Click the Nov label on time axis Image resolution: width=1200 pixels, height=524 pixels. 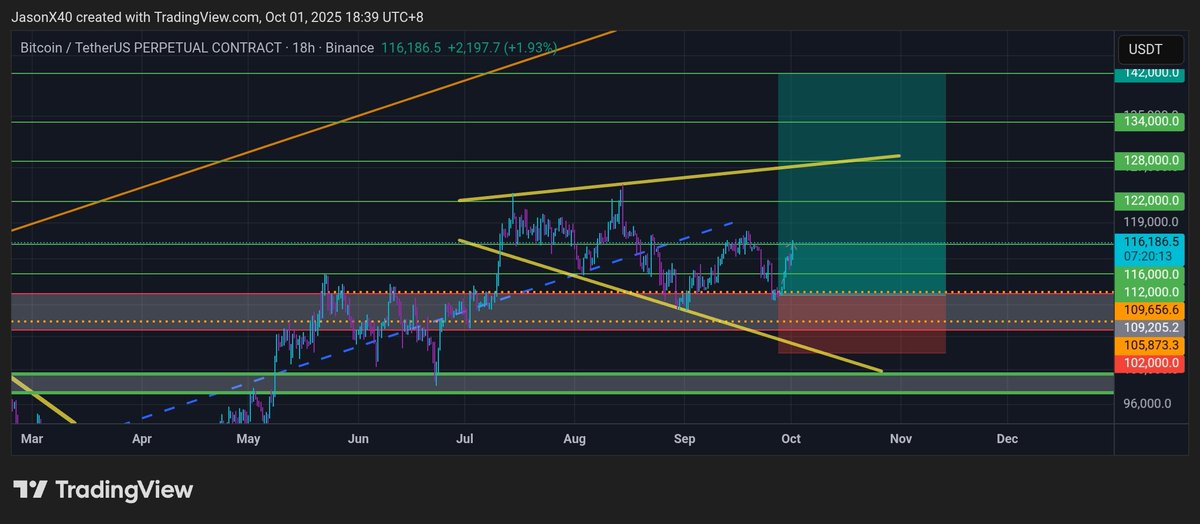click(901, 439)
